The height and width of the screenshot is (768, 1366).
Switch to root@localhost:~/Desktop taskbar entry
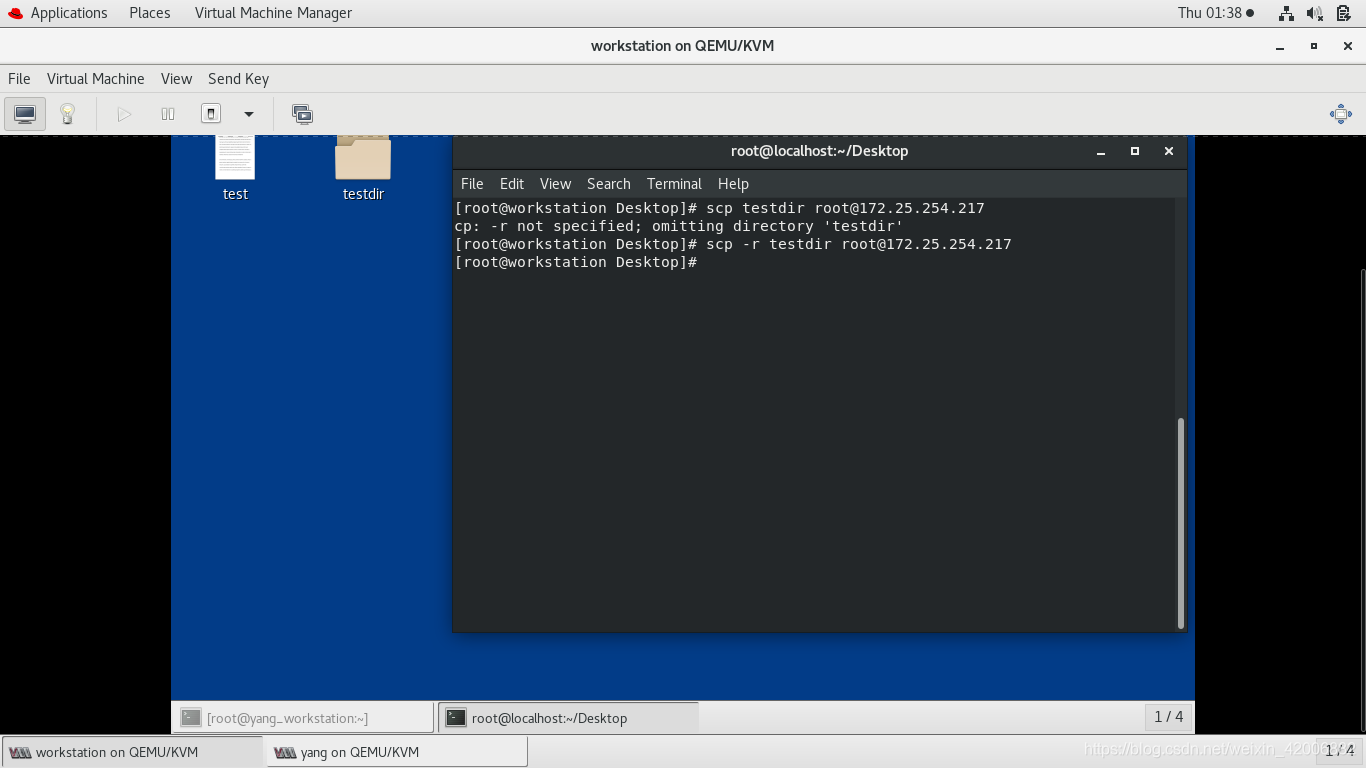pos(568,717)
